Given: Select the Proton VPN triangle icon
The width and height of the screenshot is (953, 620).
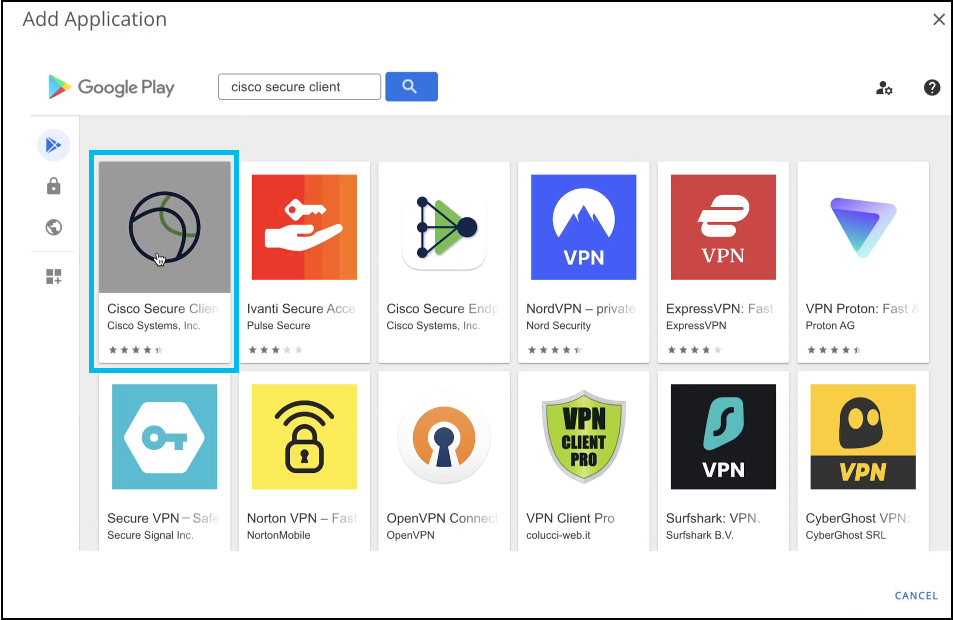Looking at the screenshot, I should coord(863,227).
